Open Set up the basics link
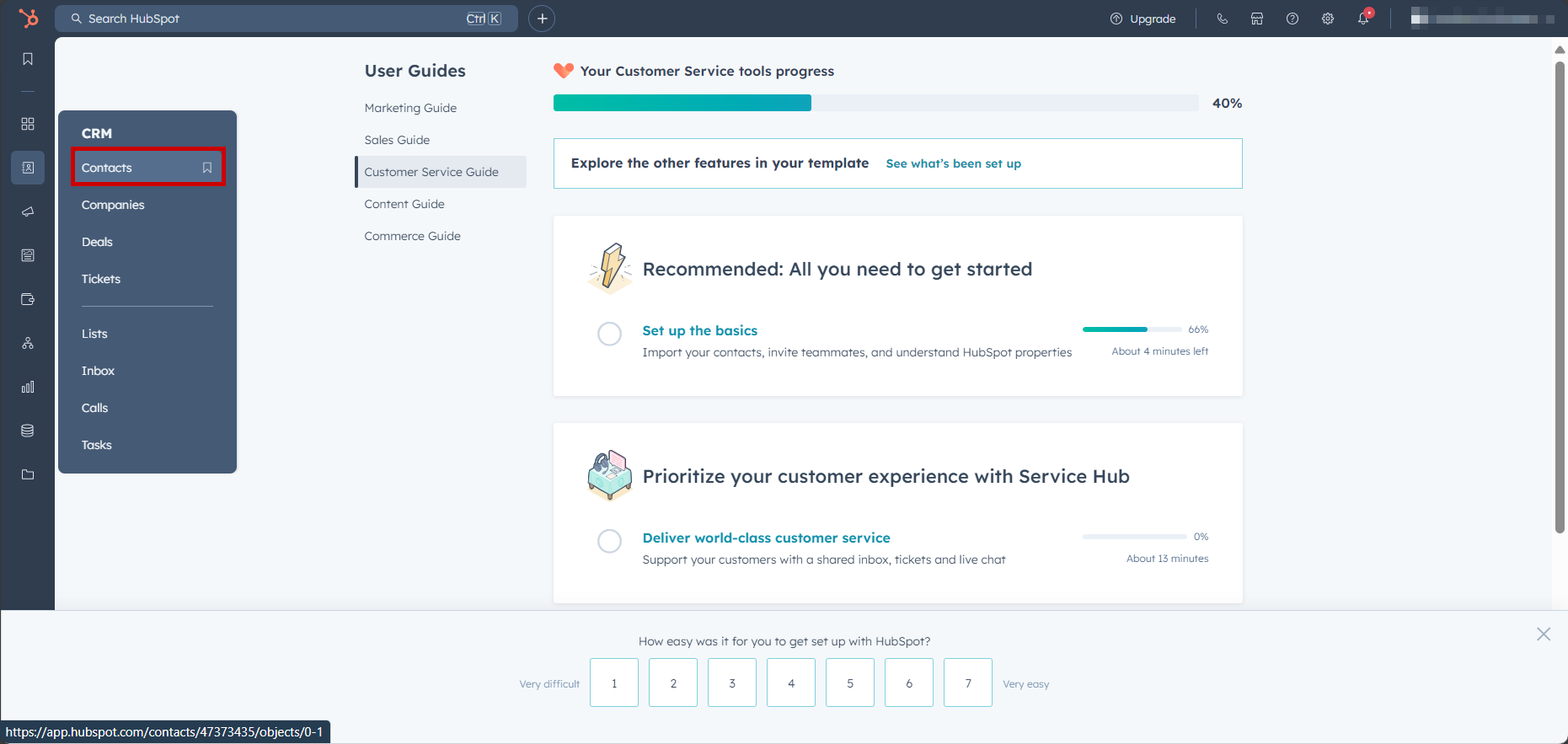The image size is (1568, 744). click(699, 330)
